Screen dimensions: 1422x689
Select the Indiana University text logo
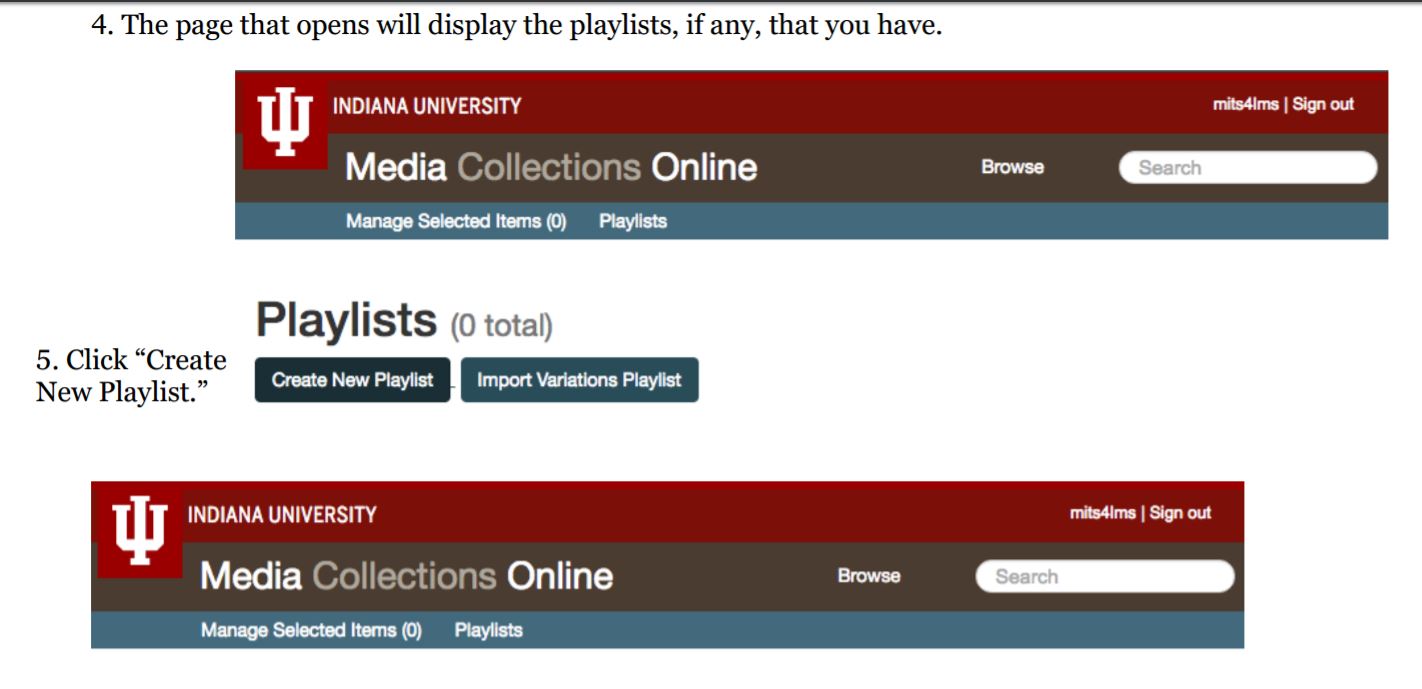(x=429, y=103)
